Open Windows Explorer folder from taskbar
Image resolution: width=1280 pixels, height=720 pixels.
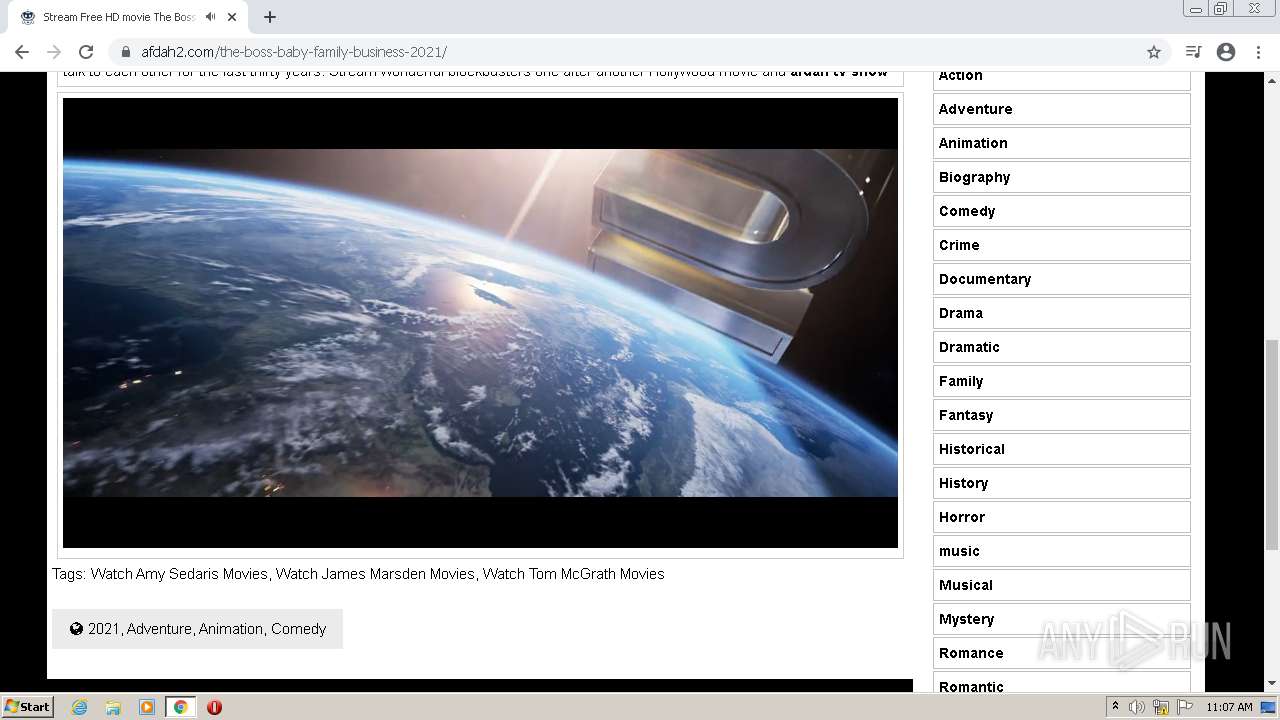tap(113, 707)
